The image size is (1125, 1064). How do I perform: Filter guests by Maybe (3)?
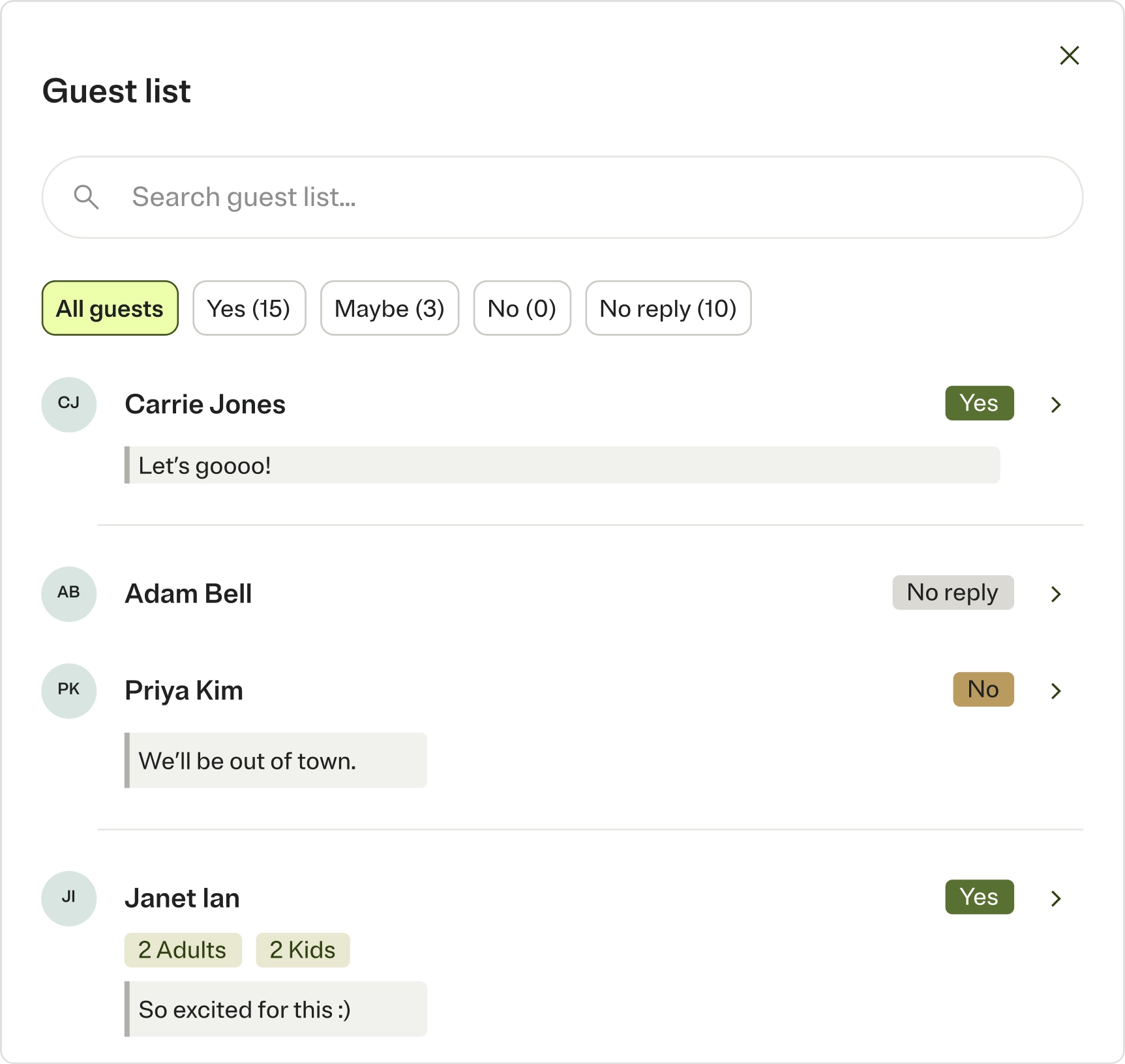point(389,308)
